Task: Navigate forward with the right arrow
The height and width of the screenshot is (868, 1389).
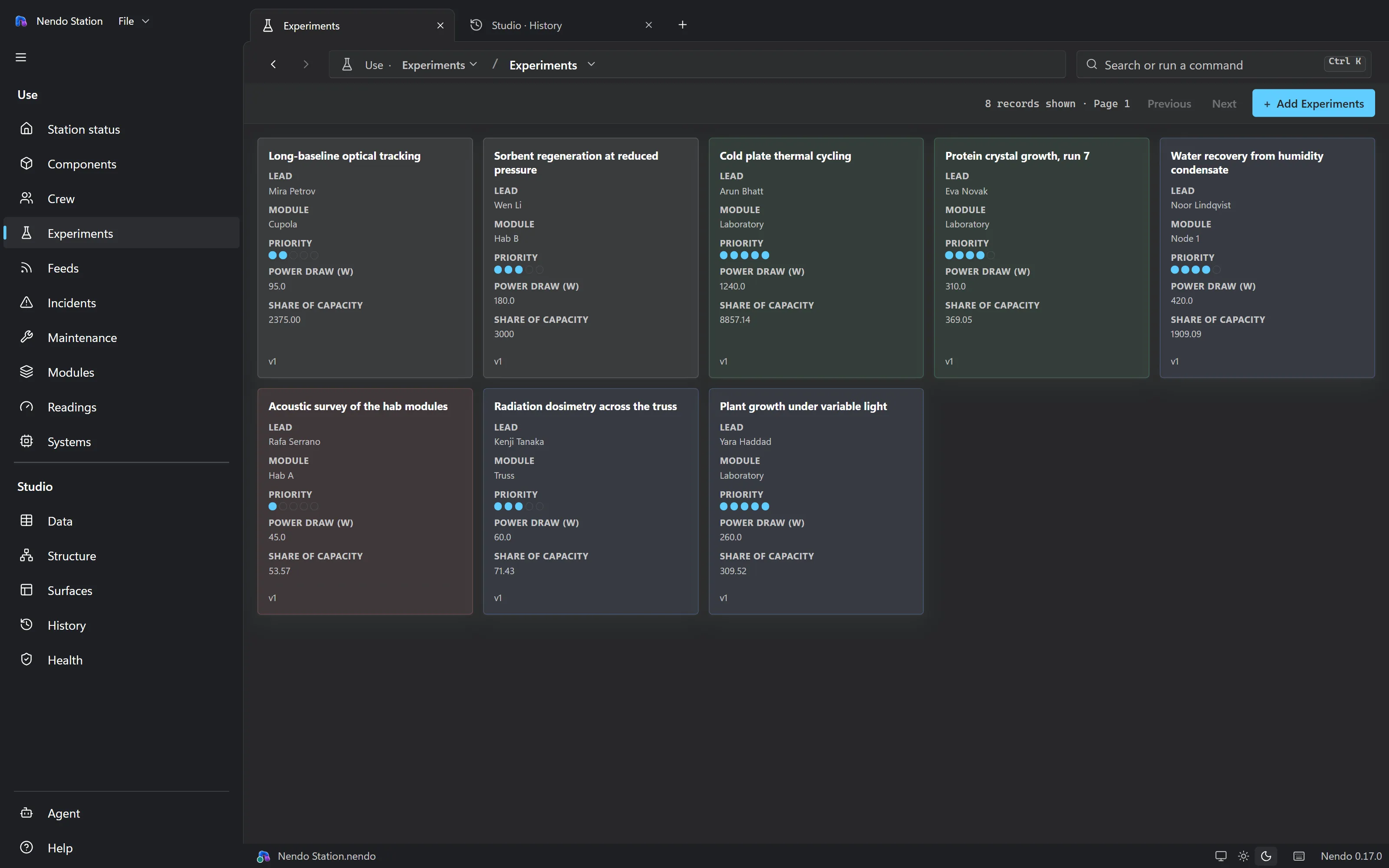Action: (306, 64)
